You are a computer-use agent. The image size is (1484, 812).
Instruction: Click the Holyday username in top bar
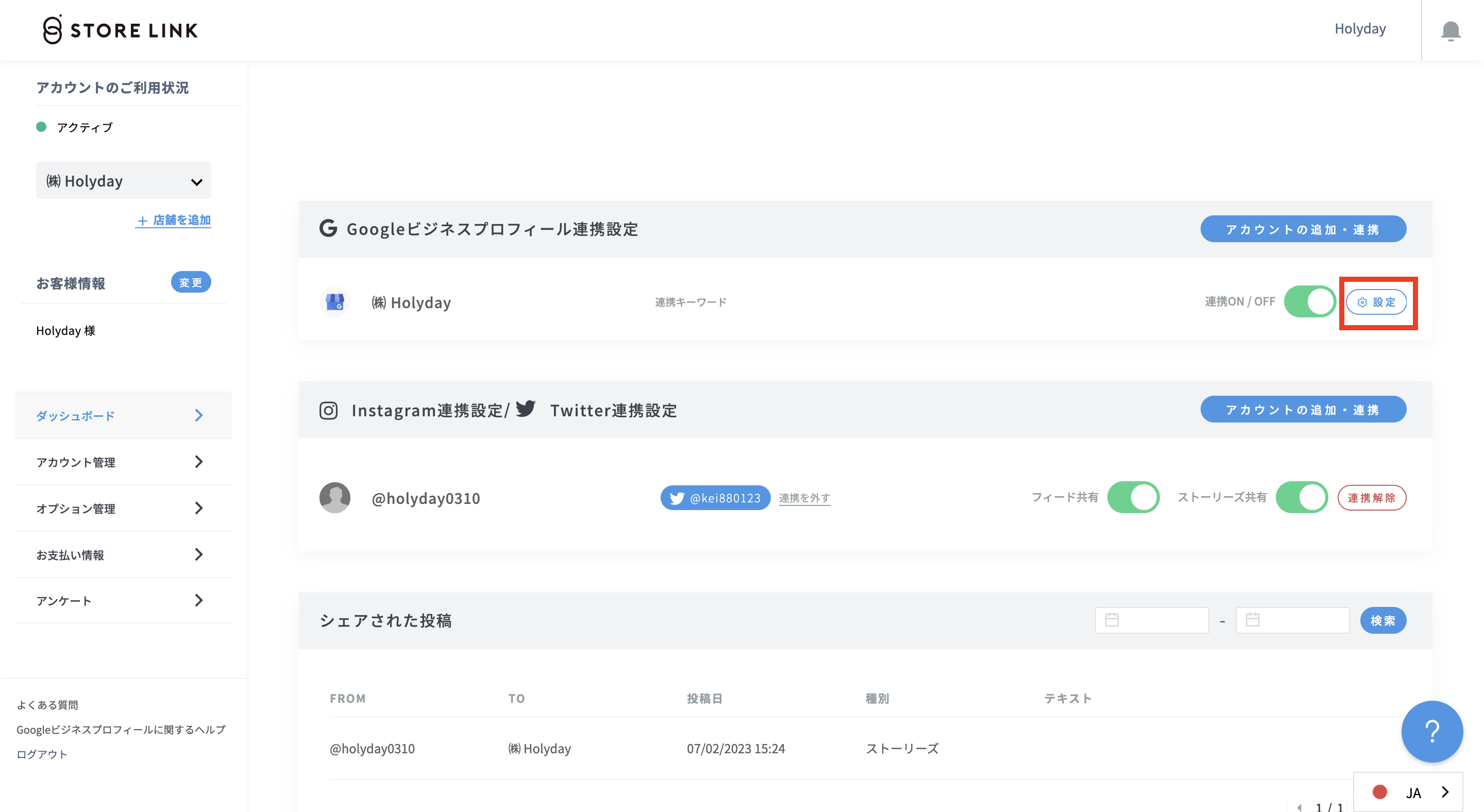1360,29
